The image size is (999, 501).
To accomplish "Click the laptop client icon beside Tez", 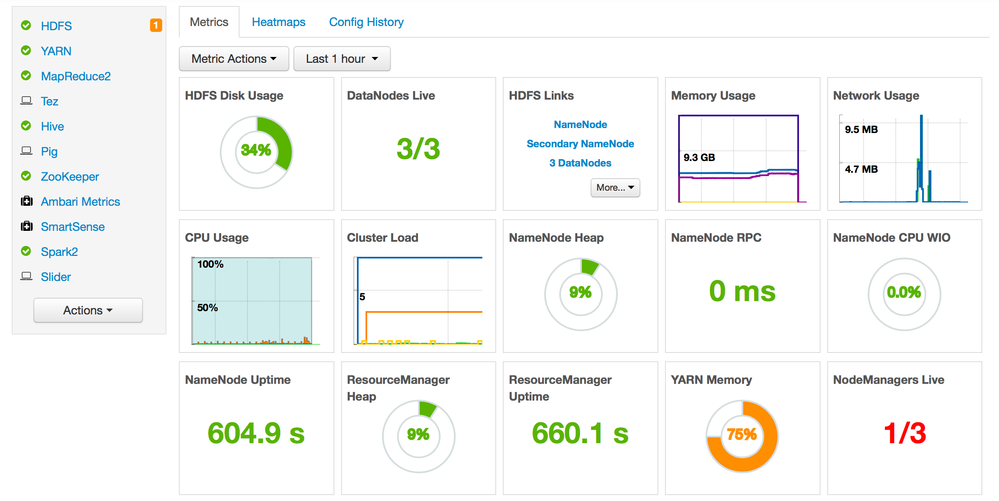I will [26, 101].
